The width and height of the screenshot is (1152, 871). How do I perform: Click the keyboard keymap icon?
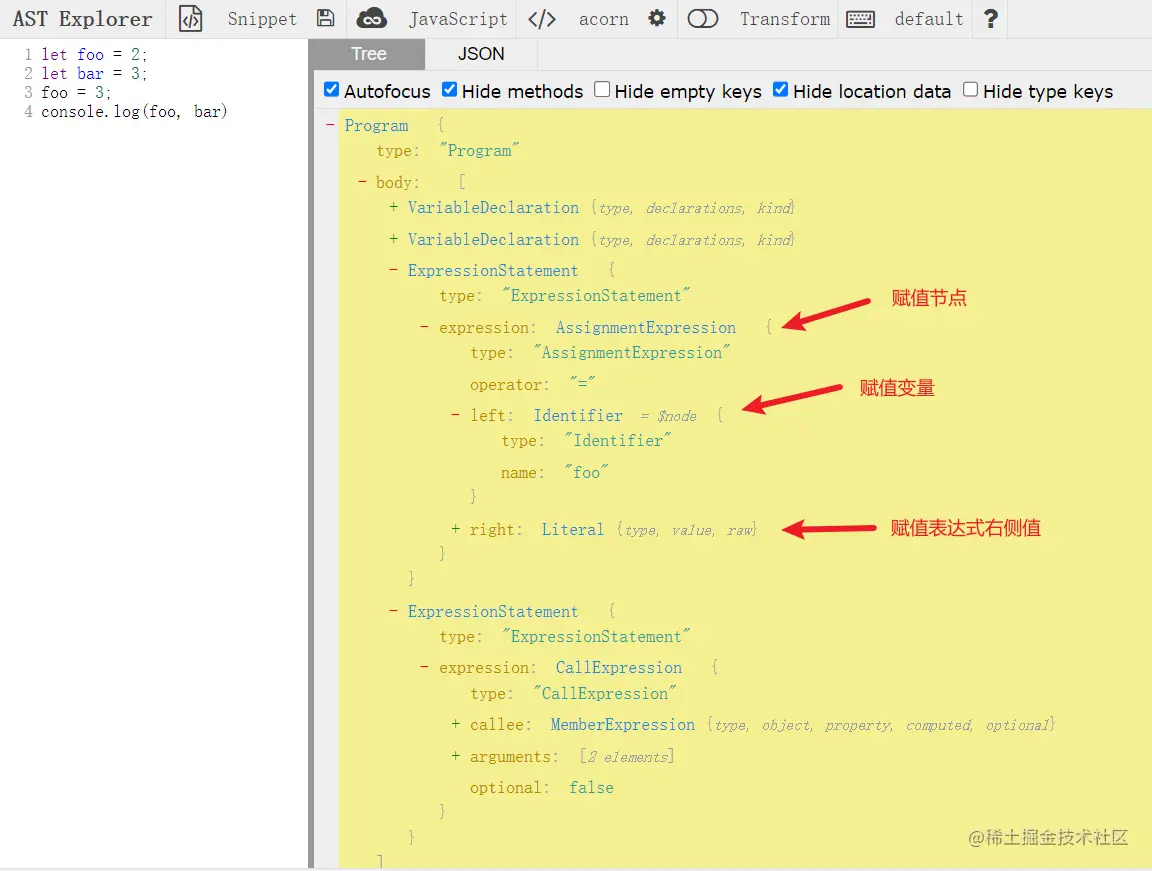click(x=860, y=19)
